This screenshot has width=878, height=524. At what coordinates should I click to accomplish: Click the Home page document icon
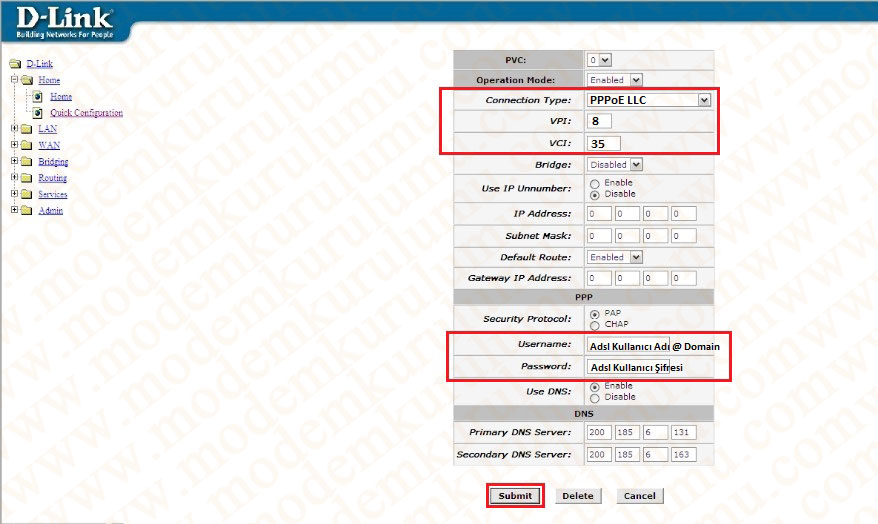38,96
